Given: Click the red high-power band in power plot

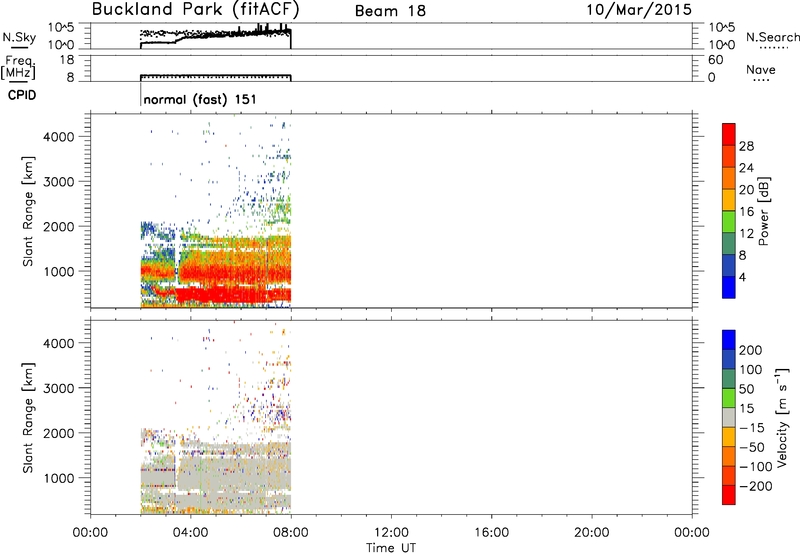Looking at the screenshot, I should [233, 294].
